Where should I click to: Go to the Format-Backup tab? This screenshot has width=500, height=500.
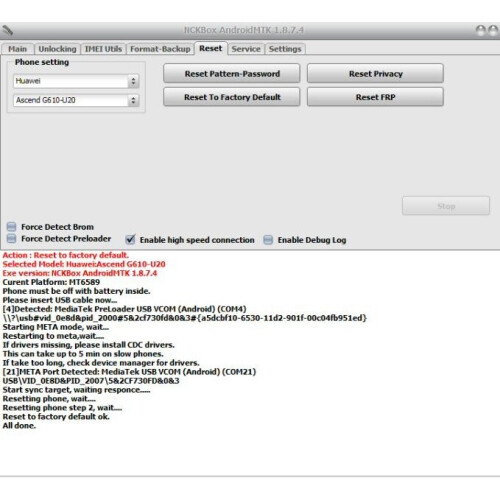point(160,49)
